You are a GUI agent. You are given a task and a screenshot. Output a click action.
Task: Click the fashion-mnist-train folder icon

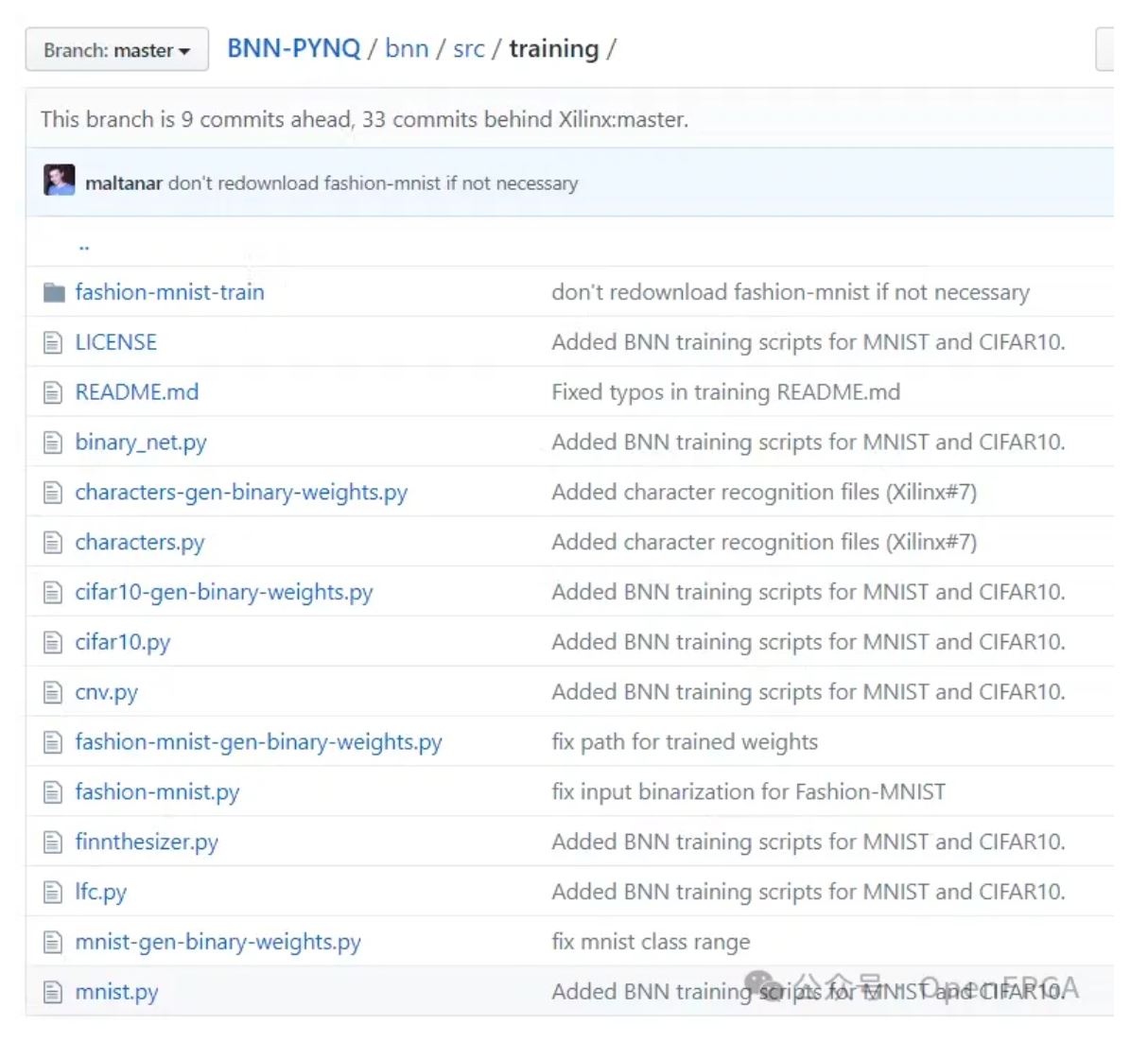coord(54,293)
